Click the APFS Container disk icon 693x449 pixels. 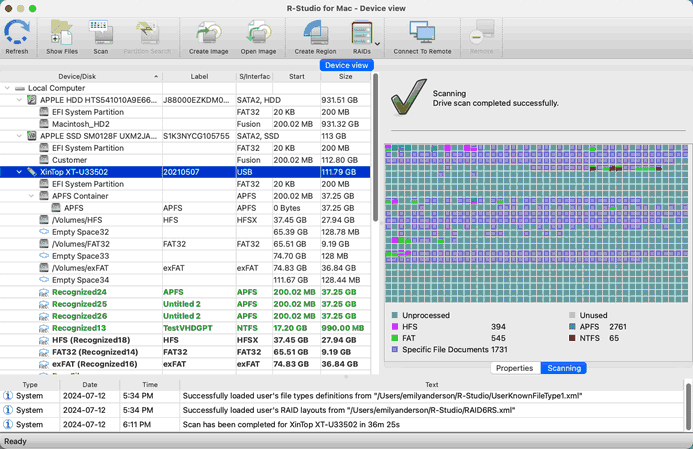(x=44, y=196)
